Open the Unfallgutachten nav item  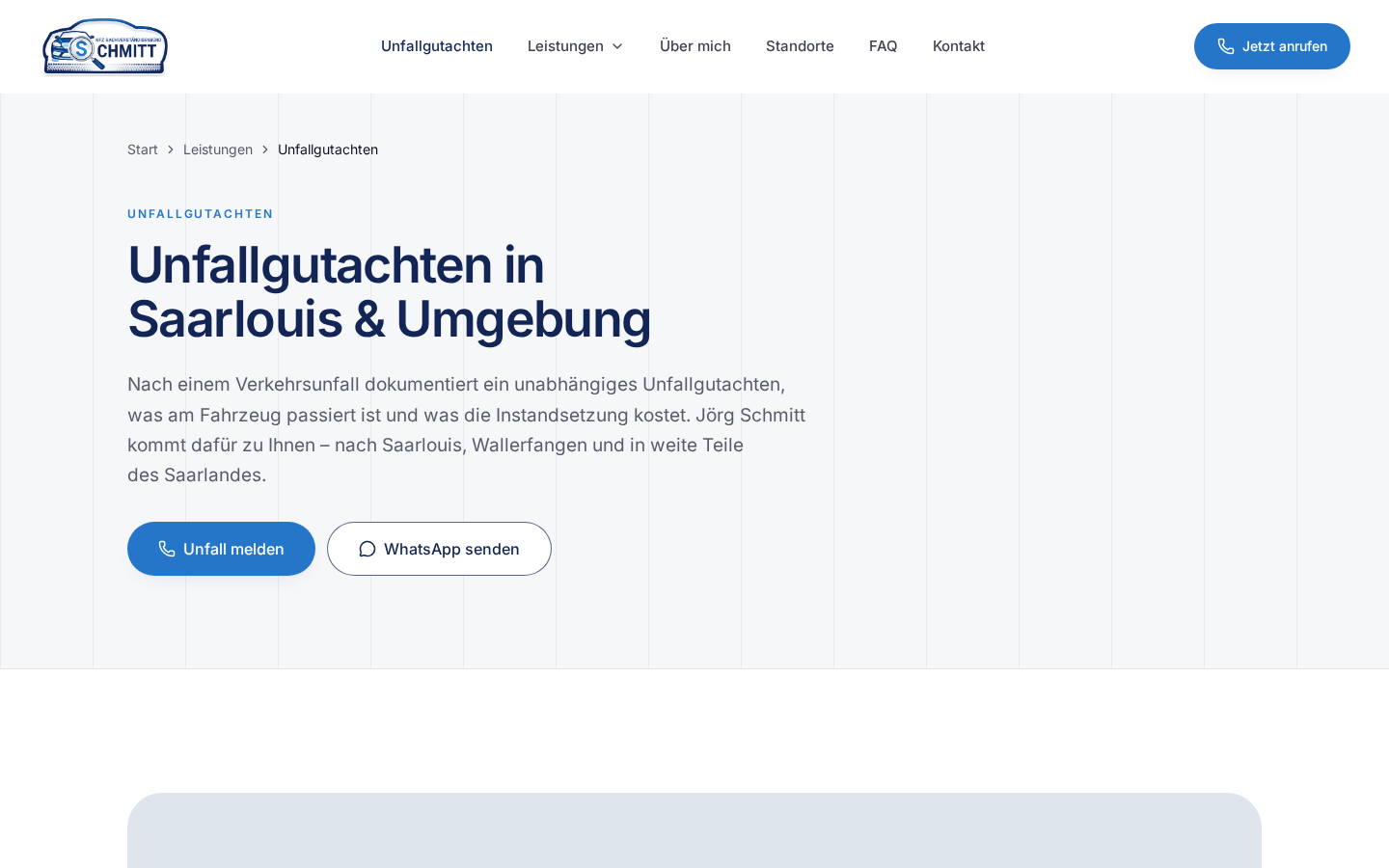[x=437, y=46]
